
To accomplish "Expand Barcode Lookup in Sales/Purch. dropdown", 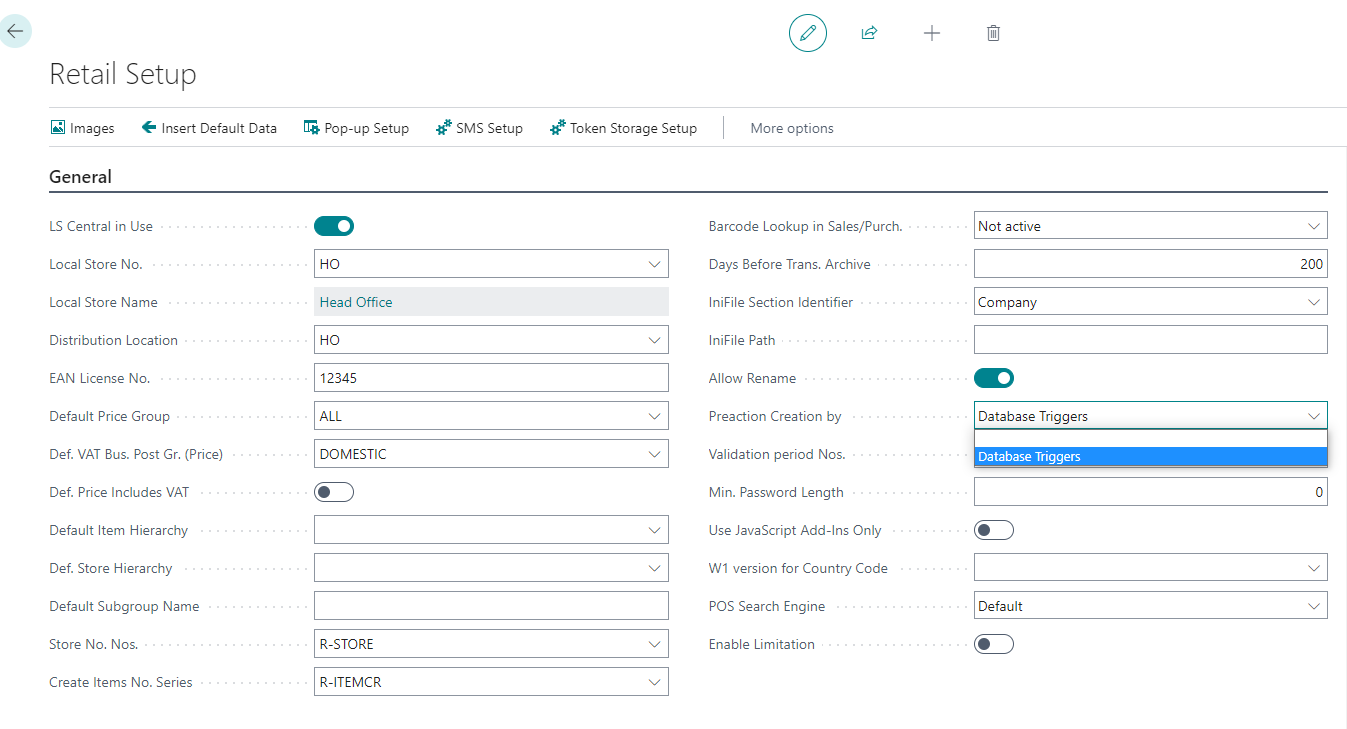I will (1314, 227).
